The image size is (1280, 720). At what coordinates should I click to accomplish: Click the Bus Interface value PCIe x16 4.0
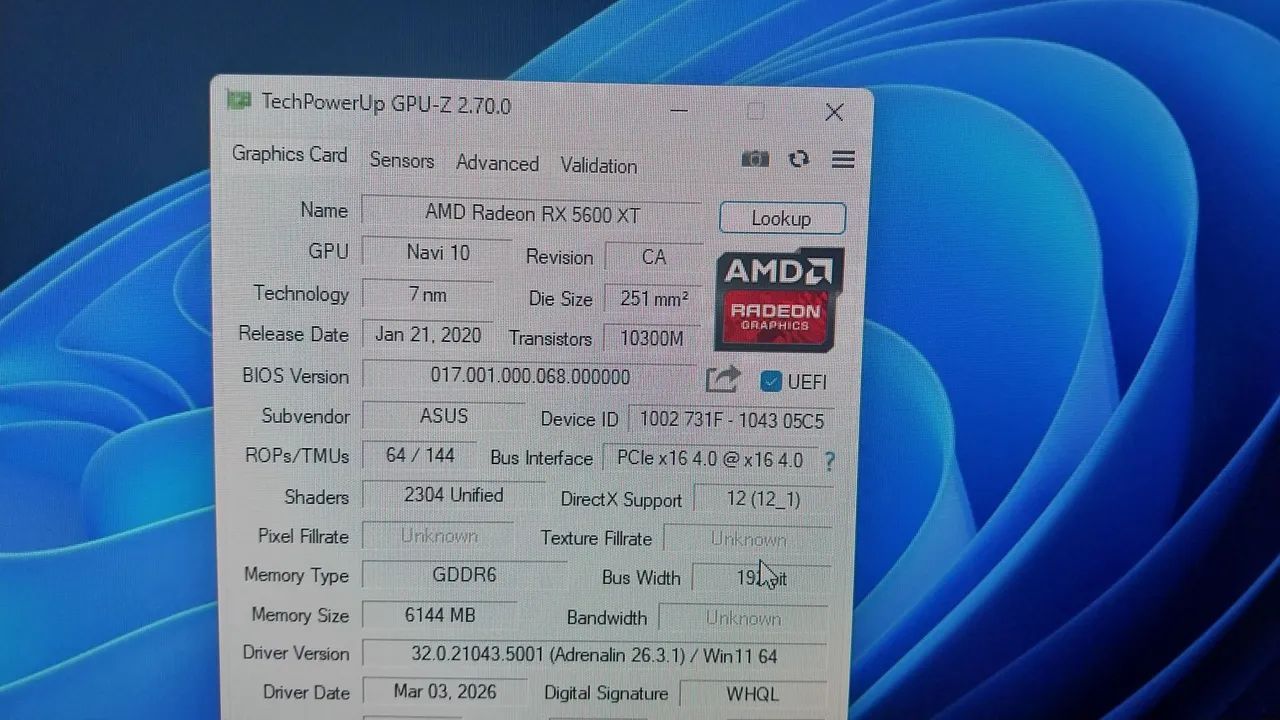(x=709, y=459)
